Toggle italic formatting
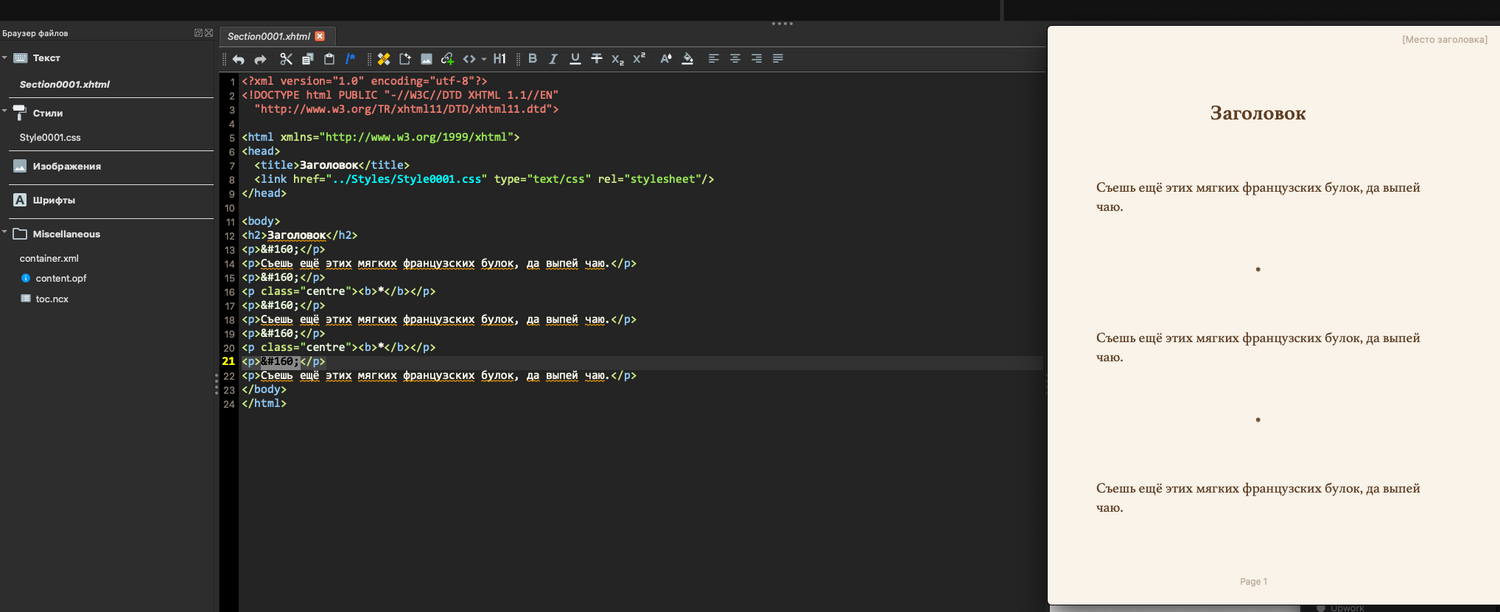Image resolution: width=1500 pixels, height=612 pixels. pos(554,59)
